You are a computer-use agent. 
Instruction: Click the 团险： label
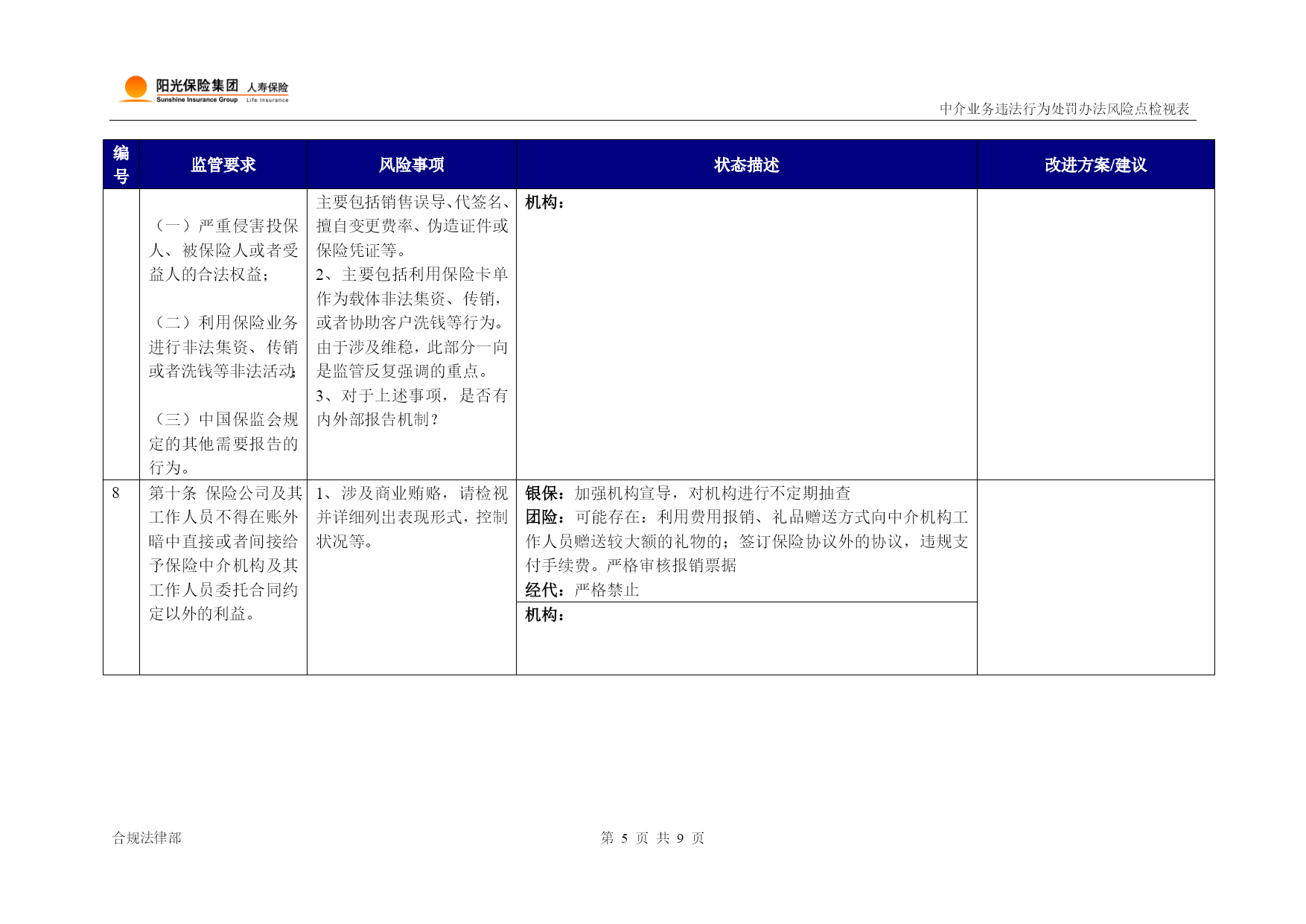pyautogui.click(x=545, y=517)
